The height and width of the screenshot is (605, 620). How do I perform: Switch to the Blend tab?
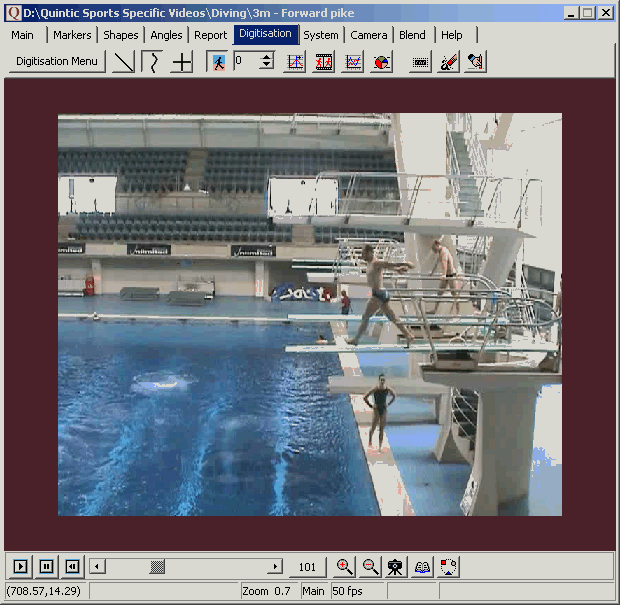412,35
